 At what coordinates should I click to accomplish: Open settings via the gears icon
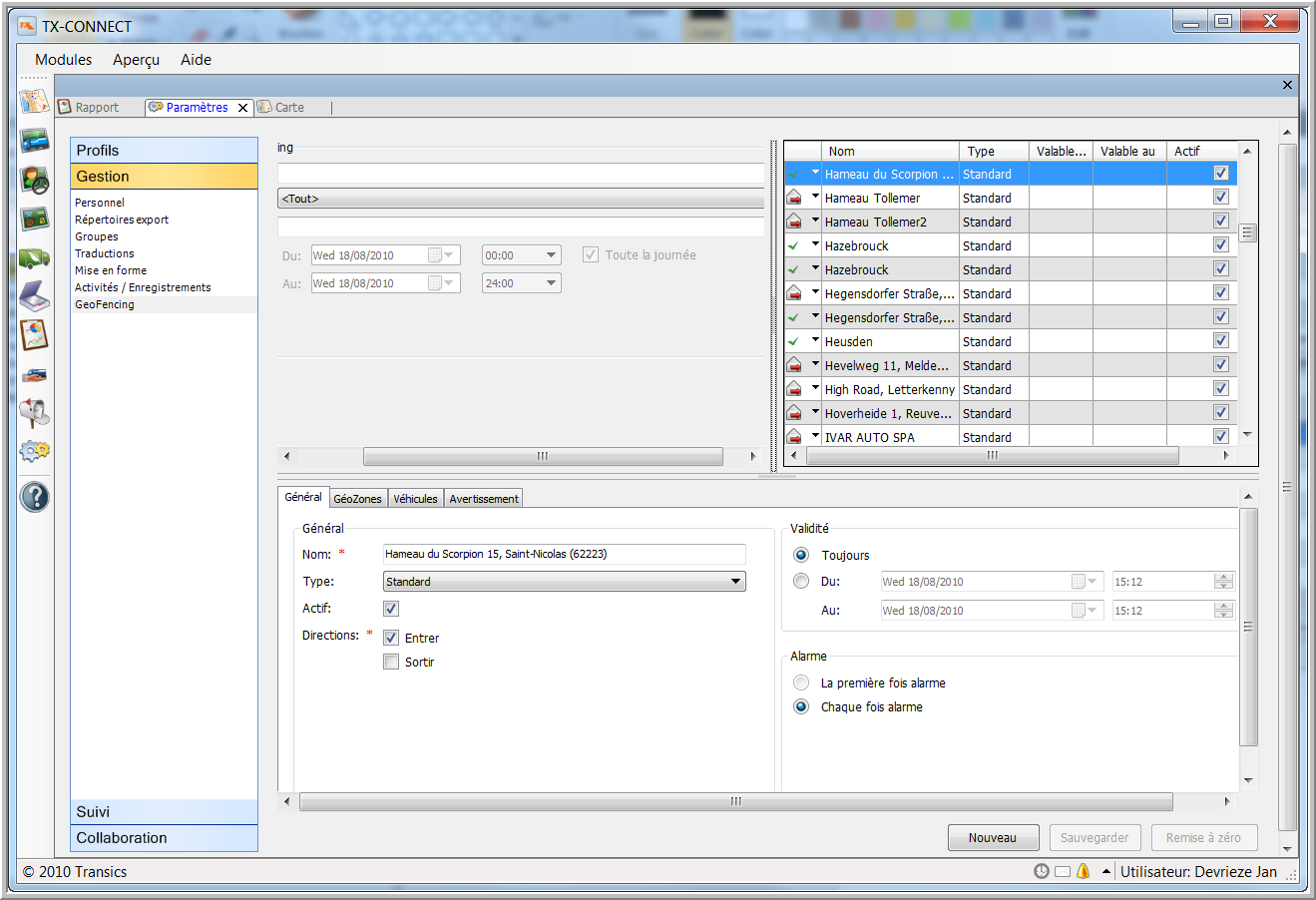[x=34, y=451]
